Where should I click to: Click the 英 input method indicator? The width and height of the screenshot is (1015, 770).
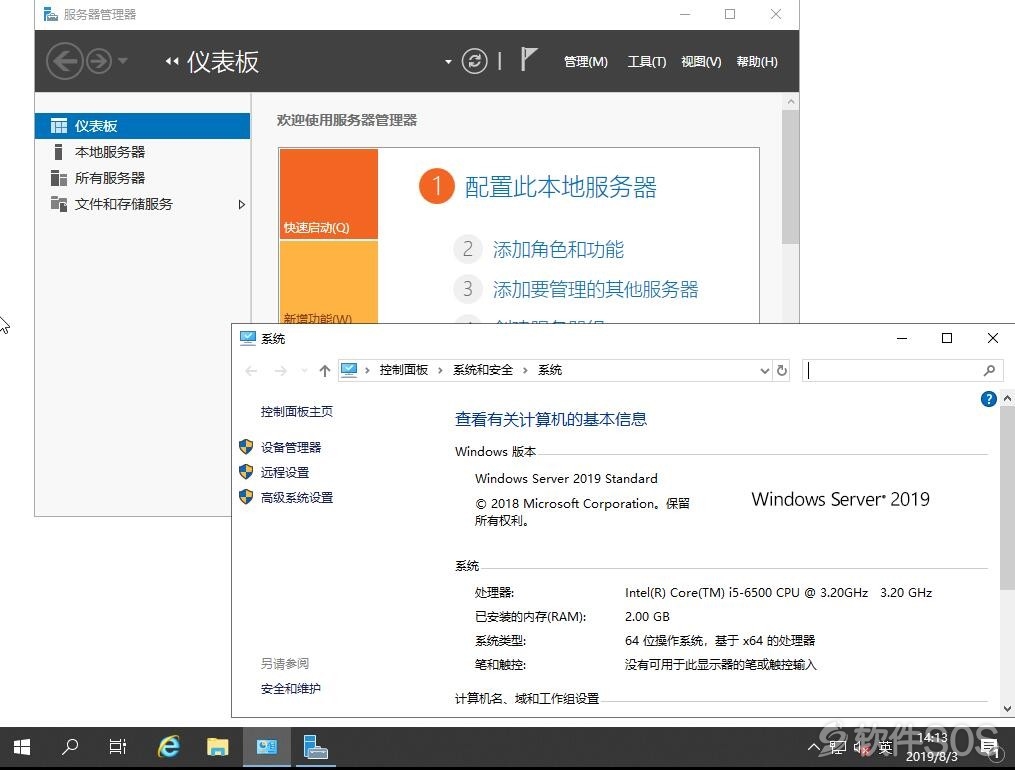(886, 747)
